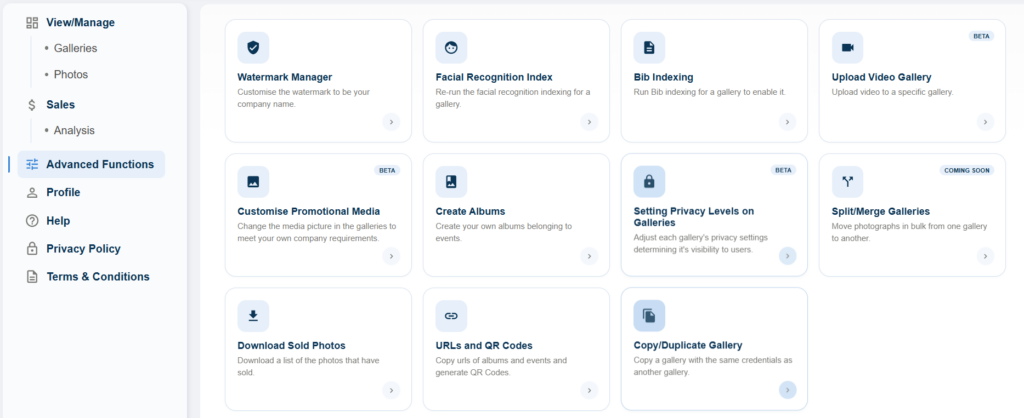The image size is (1024, 418).
Task: Click text 'Run Bib indexing for a gallery to enable it.'
Action: point(710,92)
